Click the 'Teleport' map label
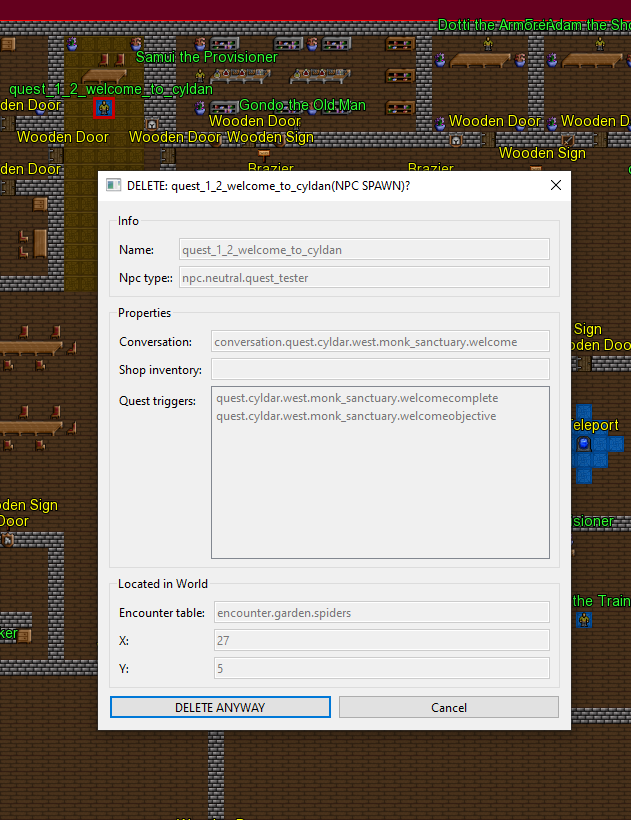631x820 pixels. [593, 425]
